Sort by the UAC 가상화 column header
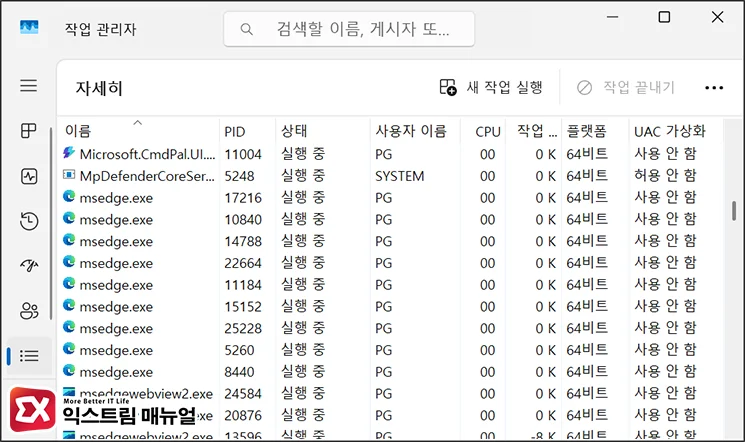 (x=676, y=131)
